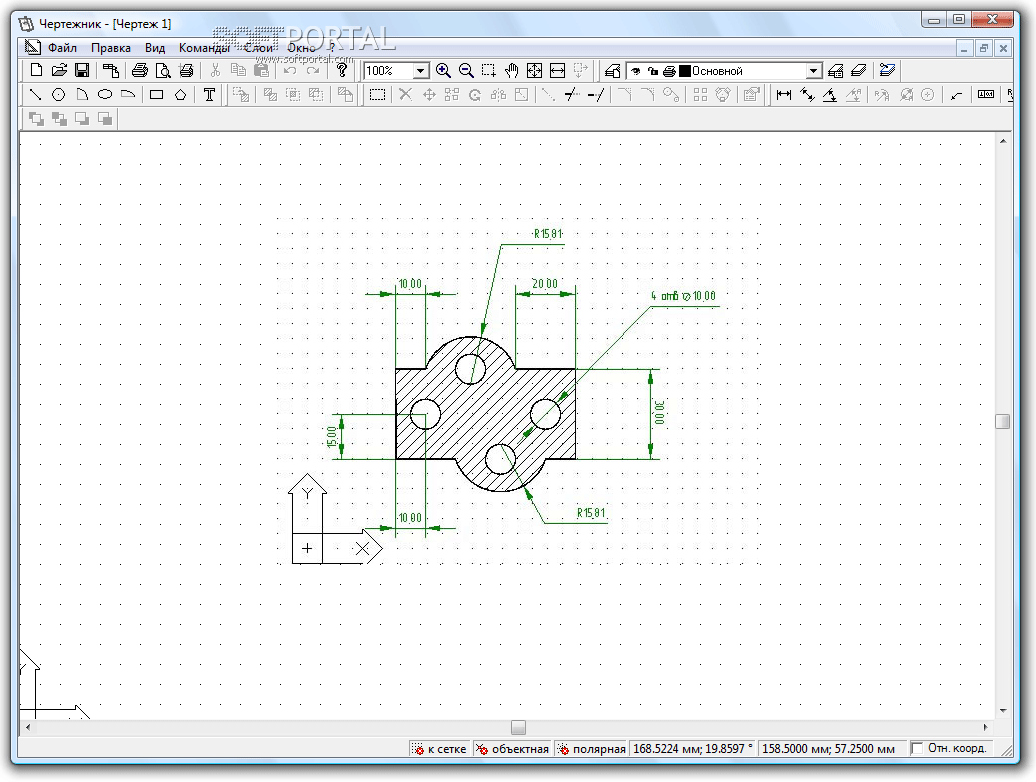Image resolution: width=1036 pixels, height=782 pixels.
Task: Open the layer manager icon
Action: tap(612, 70)
